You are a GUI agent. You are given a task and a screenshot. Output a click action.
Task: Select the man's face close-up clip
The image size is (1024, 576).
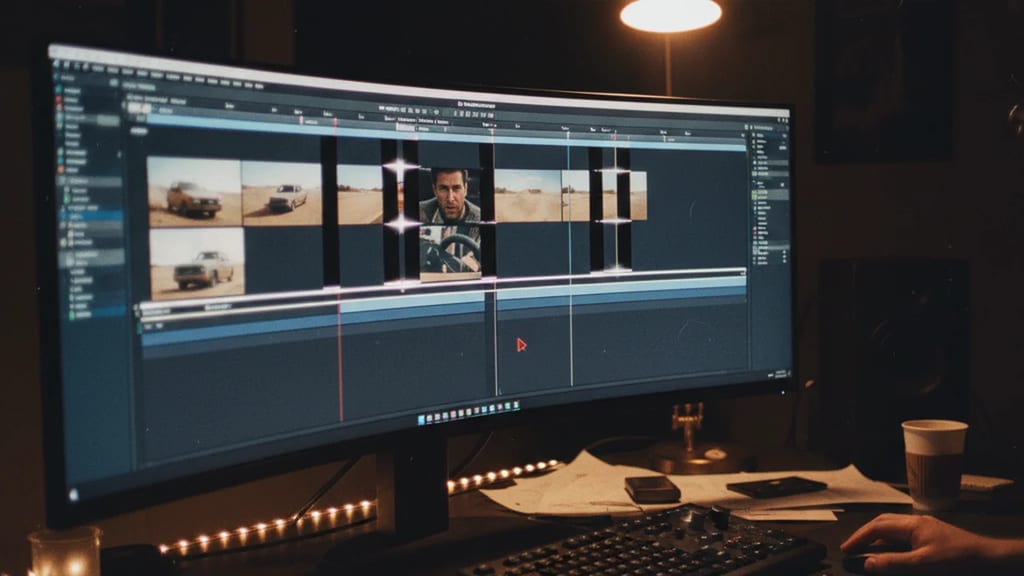pos(450,196)
